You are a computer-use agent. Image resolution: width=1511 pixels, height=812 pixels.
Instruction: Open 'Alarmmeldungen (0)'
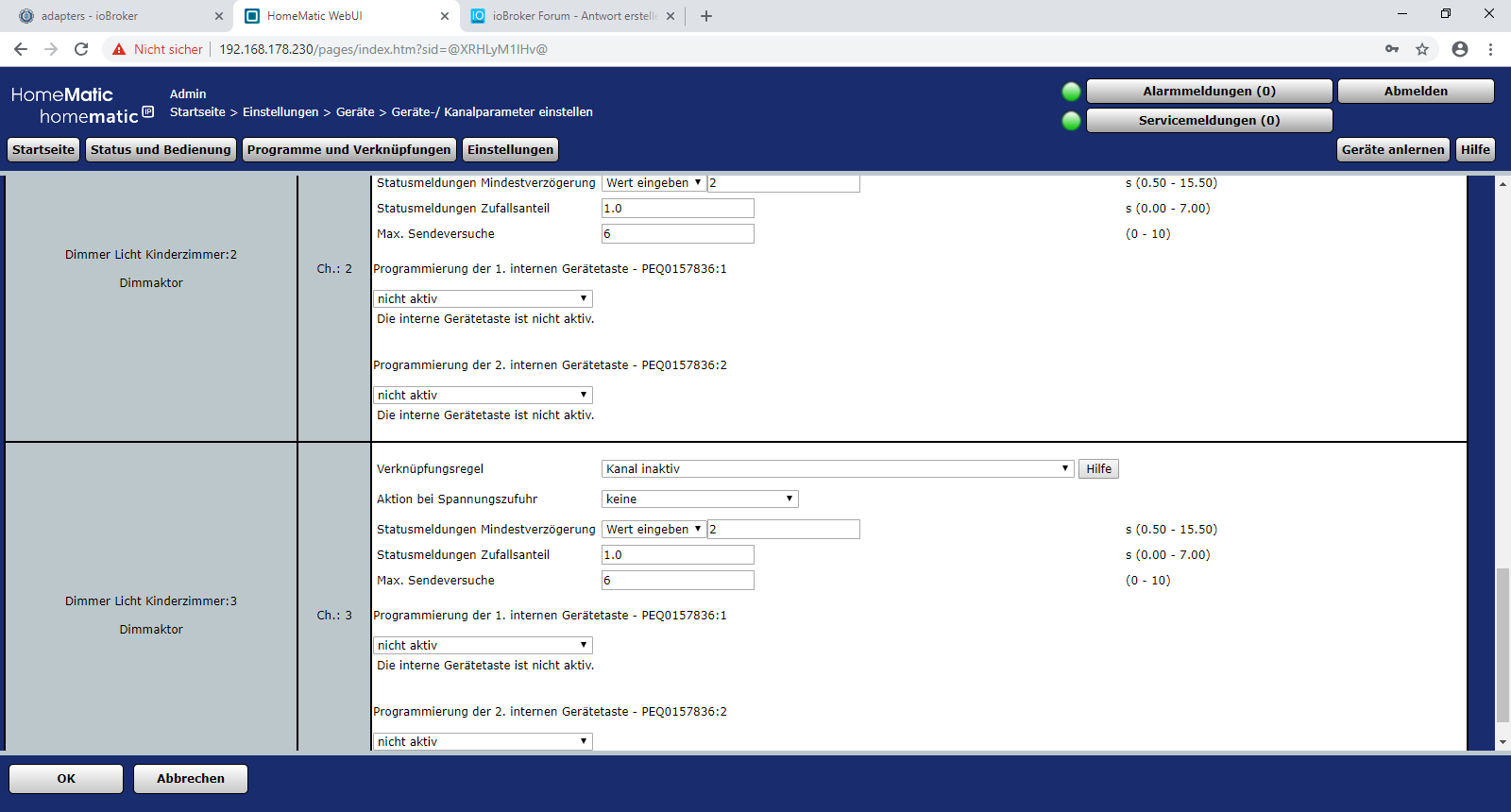click(x=1210, y=92)
